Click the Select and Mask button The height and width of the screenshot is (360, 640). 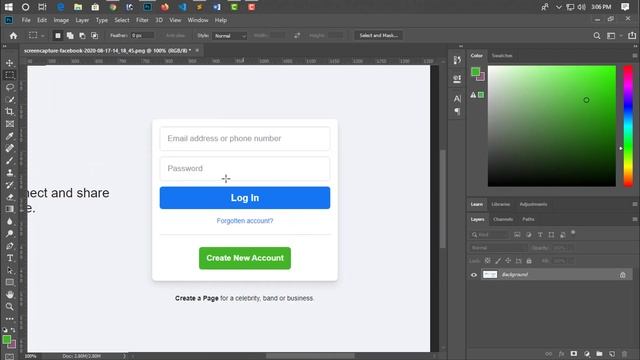click(378, 36)
